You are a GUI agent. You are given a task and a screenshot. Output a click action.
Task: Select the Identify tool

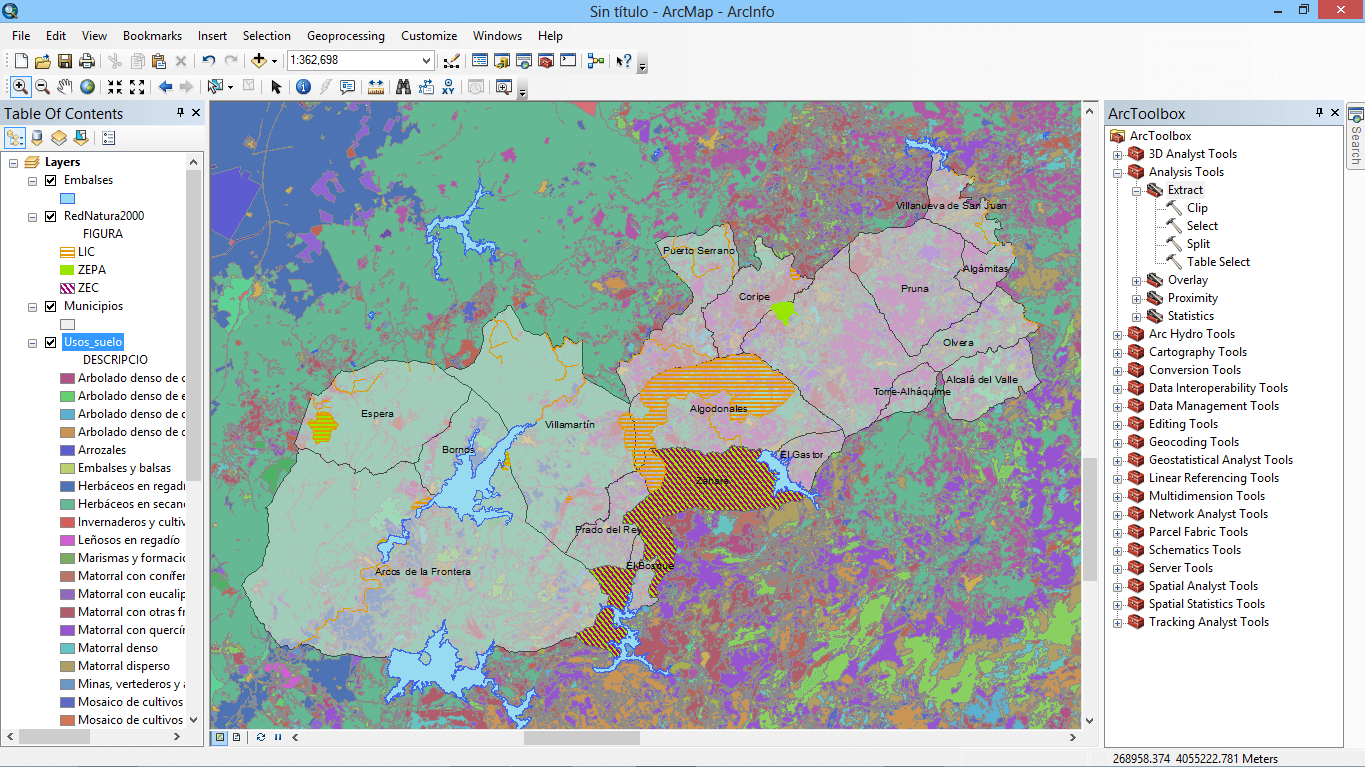(x=303, y=87)
